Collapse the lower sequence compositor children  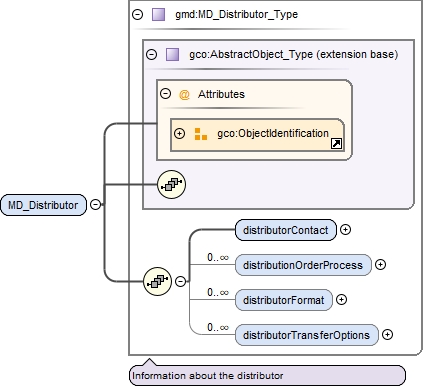pyautogui.click(x=181, y=281)
